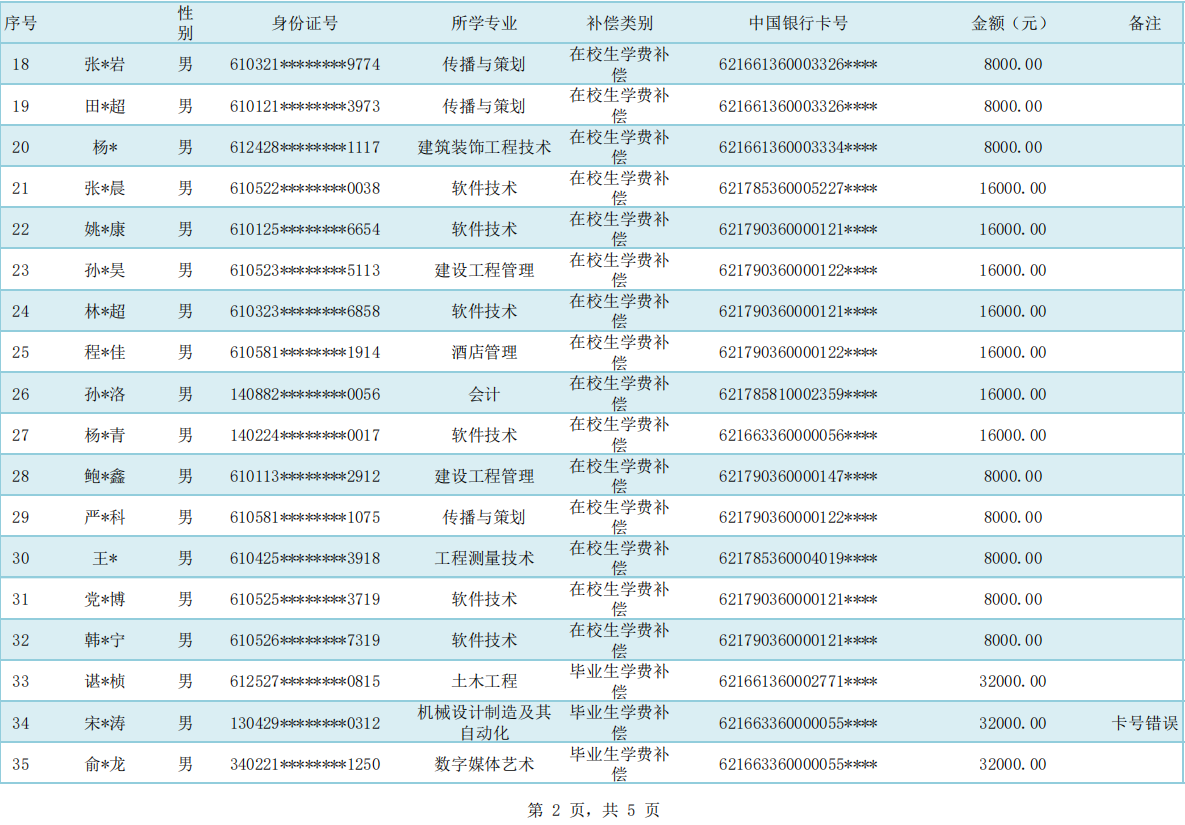The height and width of the screenshot is (825, 1185).
Task: Select the name cell 谌*桢
Action: (x=105, y=681)
